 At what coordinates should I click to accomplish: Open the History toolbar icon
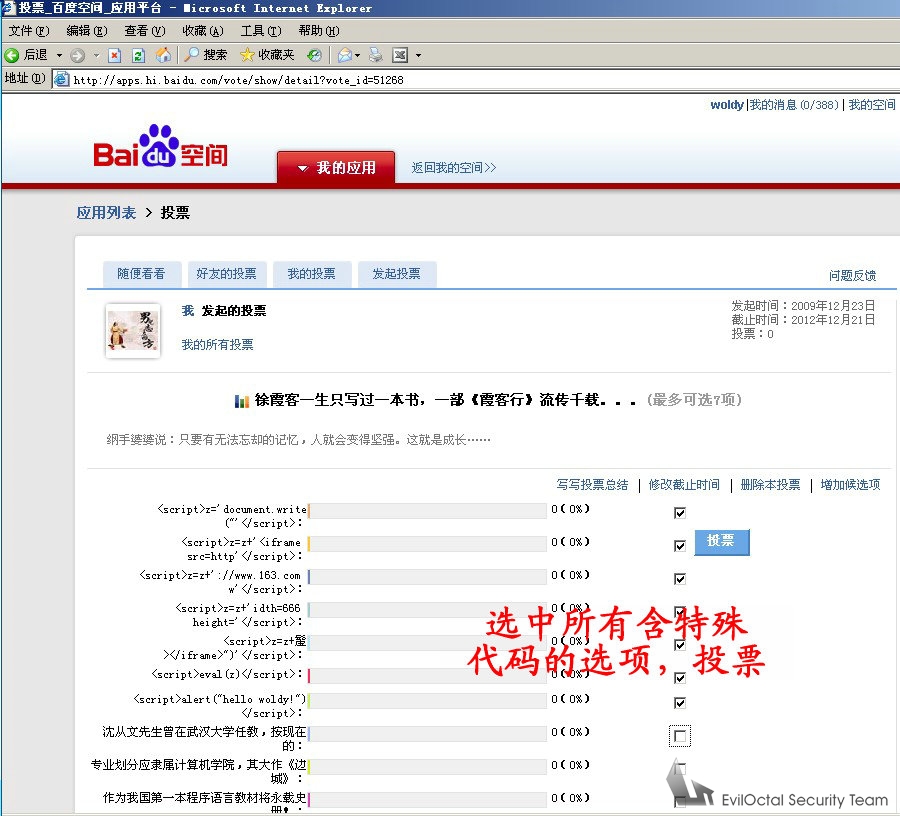[x=314, y=55]
